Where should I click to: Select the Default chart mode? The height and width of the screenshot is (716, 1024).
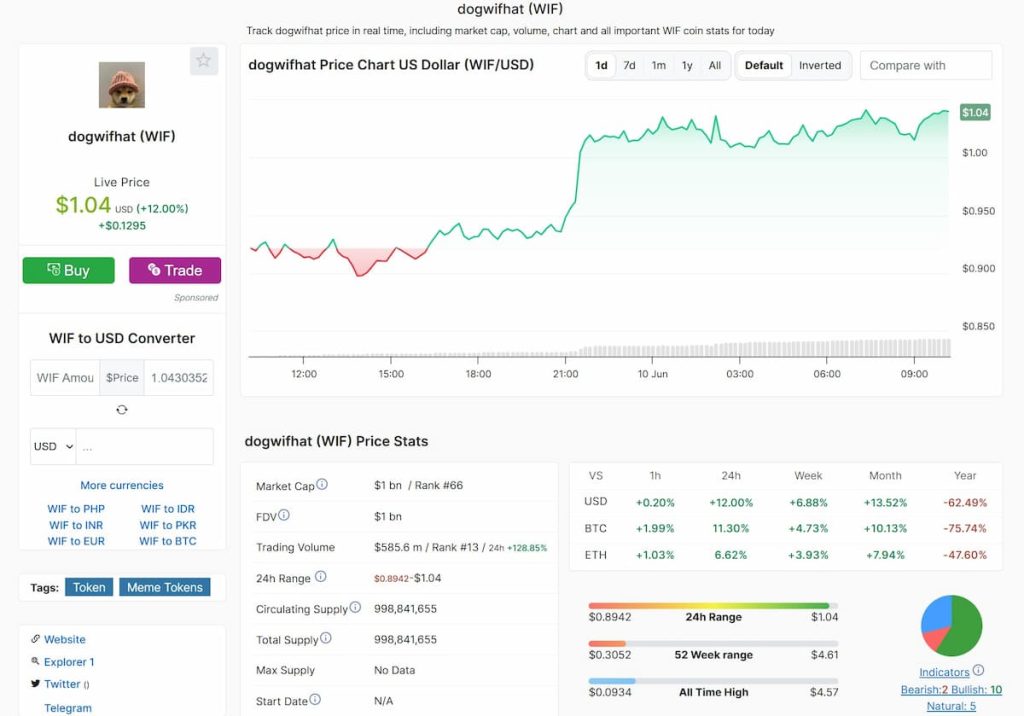pyautogui.click(x=764, y=66)
